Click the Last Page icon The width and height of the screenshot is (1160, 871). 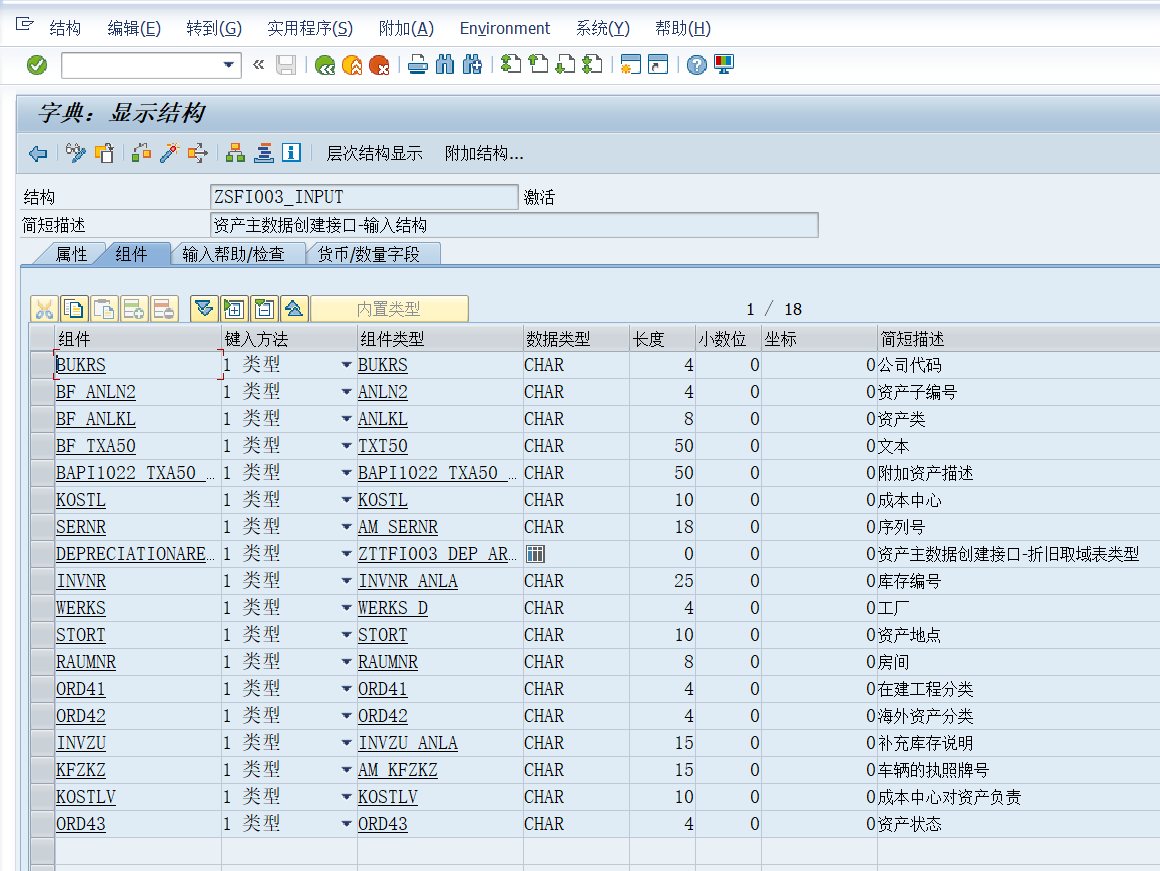click(592, 65)
